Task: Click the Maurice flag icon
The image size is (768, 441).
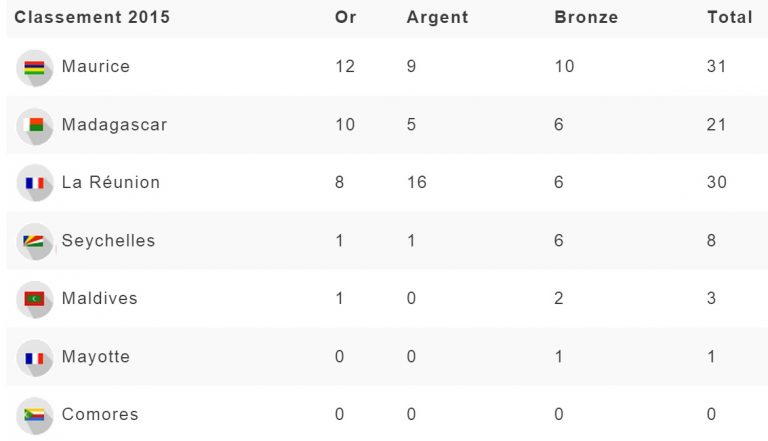Action: 35,68
